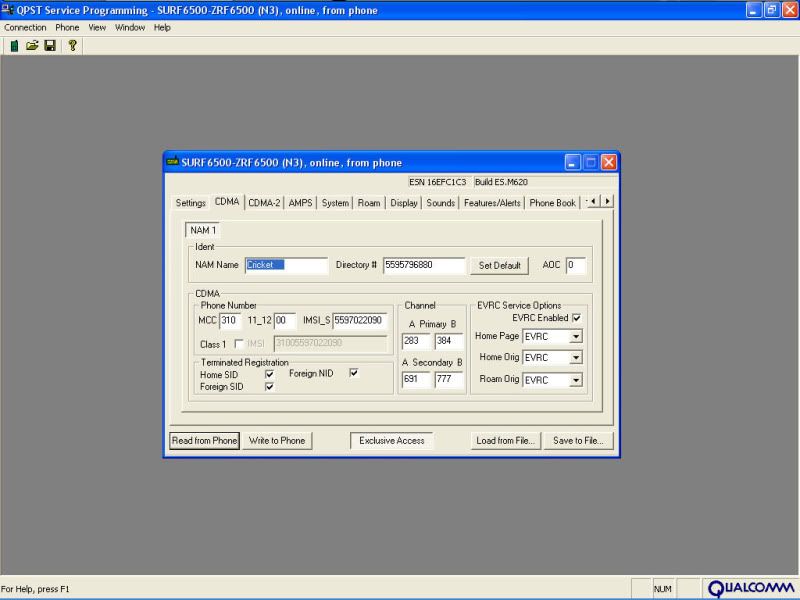Click the Build ES.M620 label
This screenshot has height=600, width=800.
pyautogui.click(x=501, y=182)
